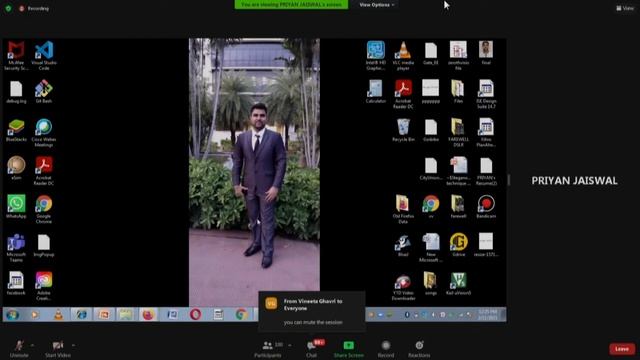Select the eSim desktop icon
The width and height of the screenshot is (640, 360).
tap(16, 168)
